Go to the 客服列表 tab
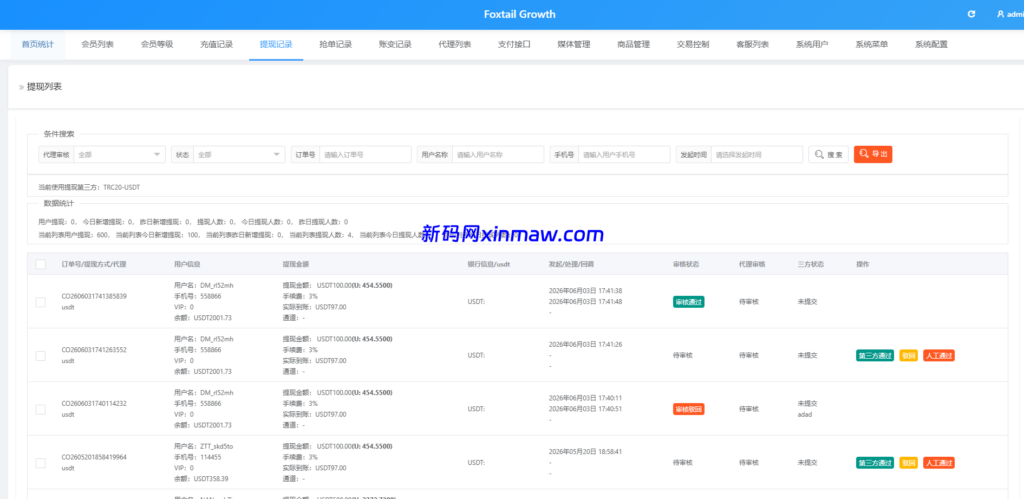The height and width of the screenshot is (499, 1024). [752, 45]
